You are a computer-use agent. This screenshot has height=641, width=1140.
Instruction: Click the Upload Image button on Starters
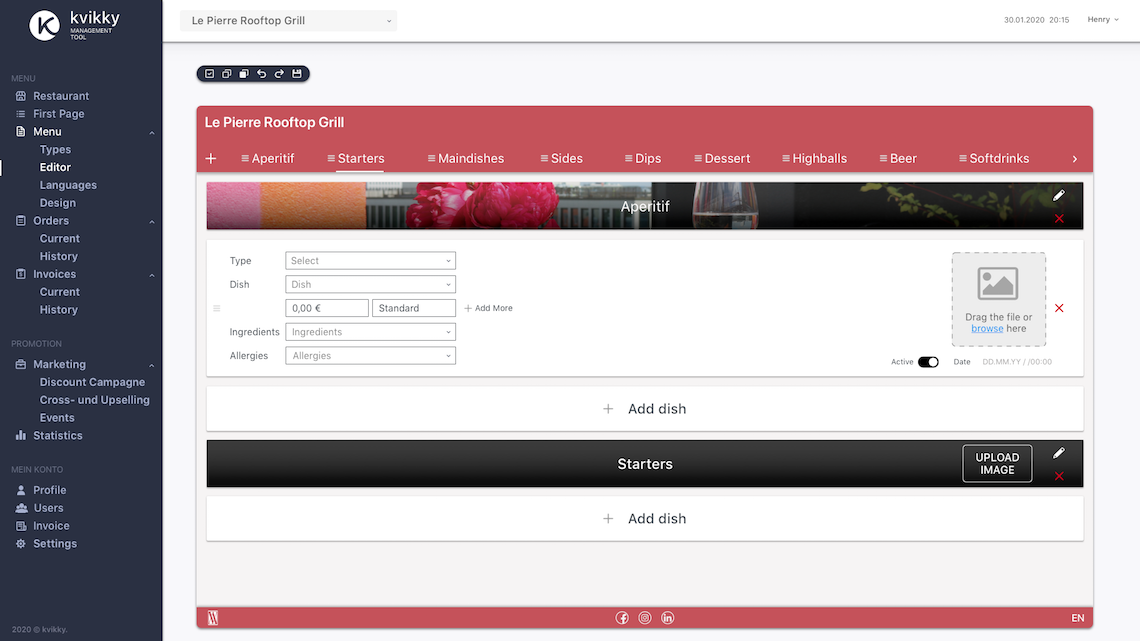click(x=997, y=464)
